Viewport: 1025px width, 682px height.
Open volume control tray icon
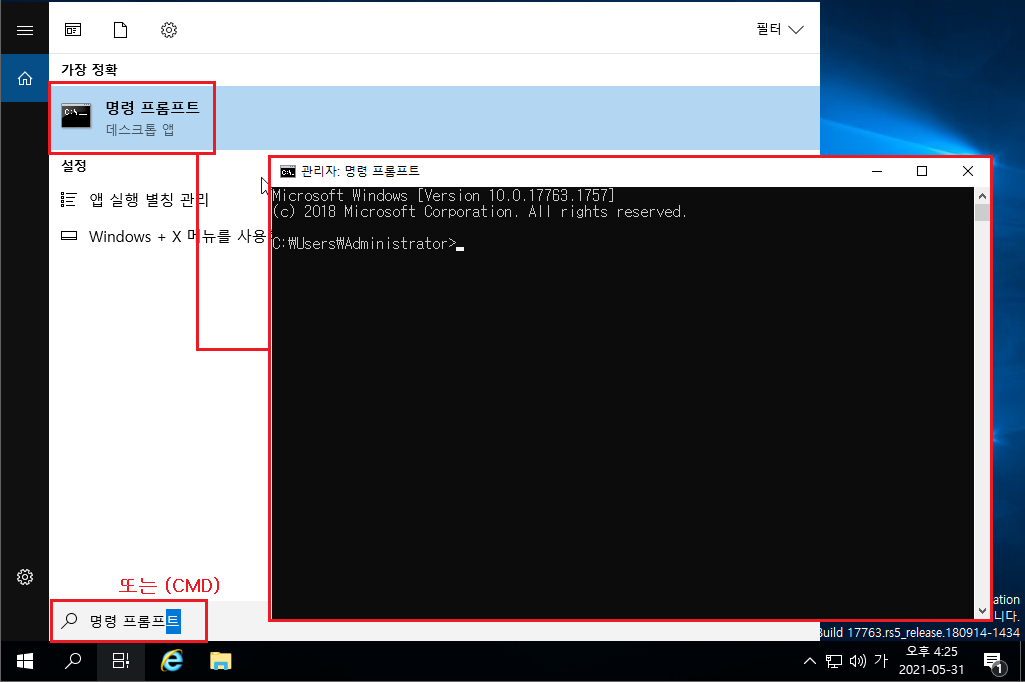click(x=857, y=661)
